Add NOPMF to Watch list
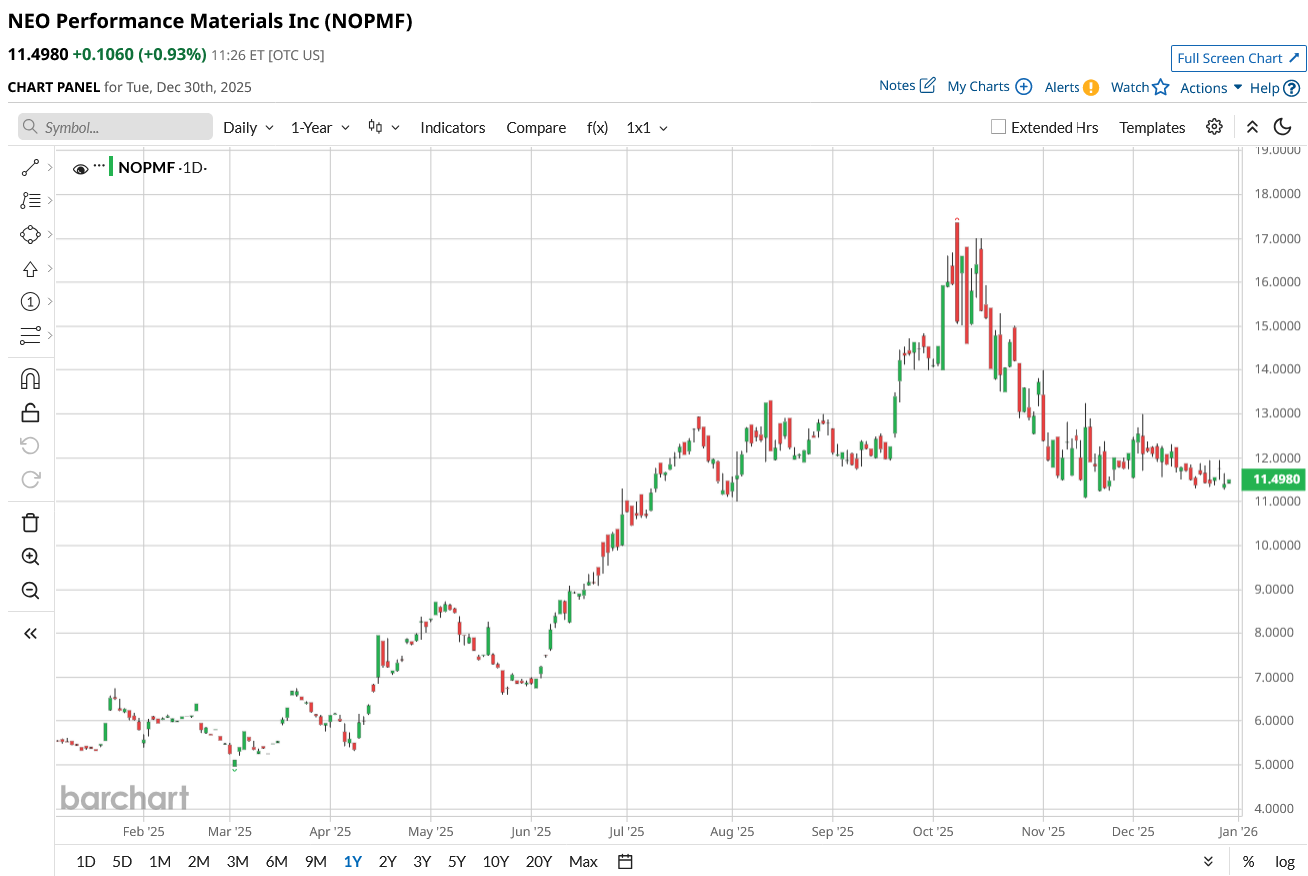Screen dimensions: 1308x876 point(1140,87)
